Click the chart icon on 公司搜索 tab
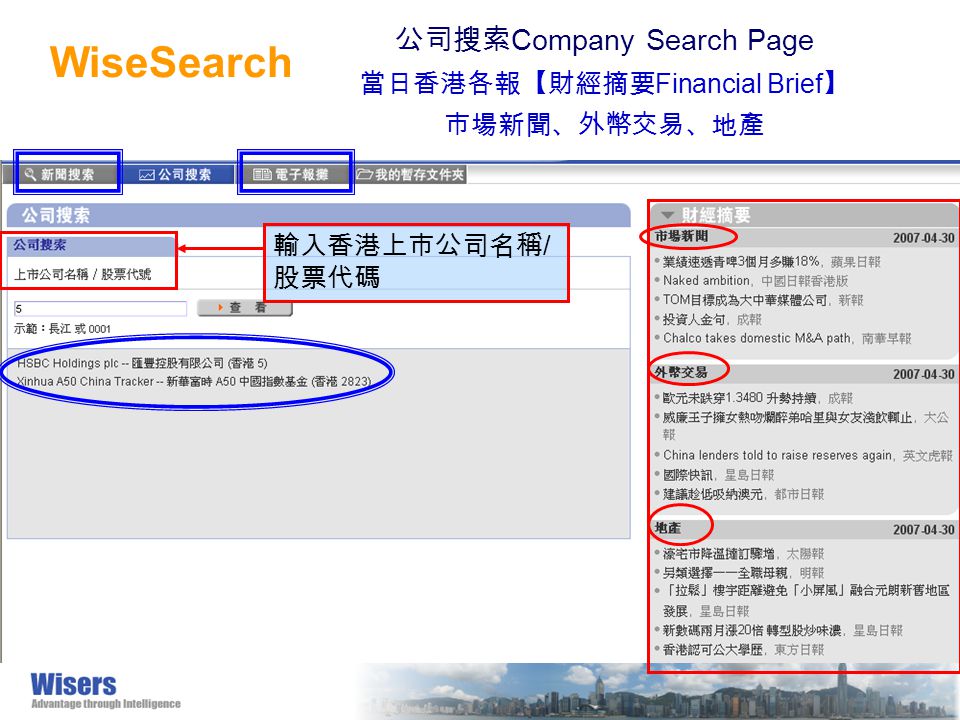960x720 pixels. [x=146, y=175]
